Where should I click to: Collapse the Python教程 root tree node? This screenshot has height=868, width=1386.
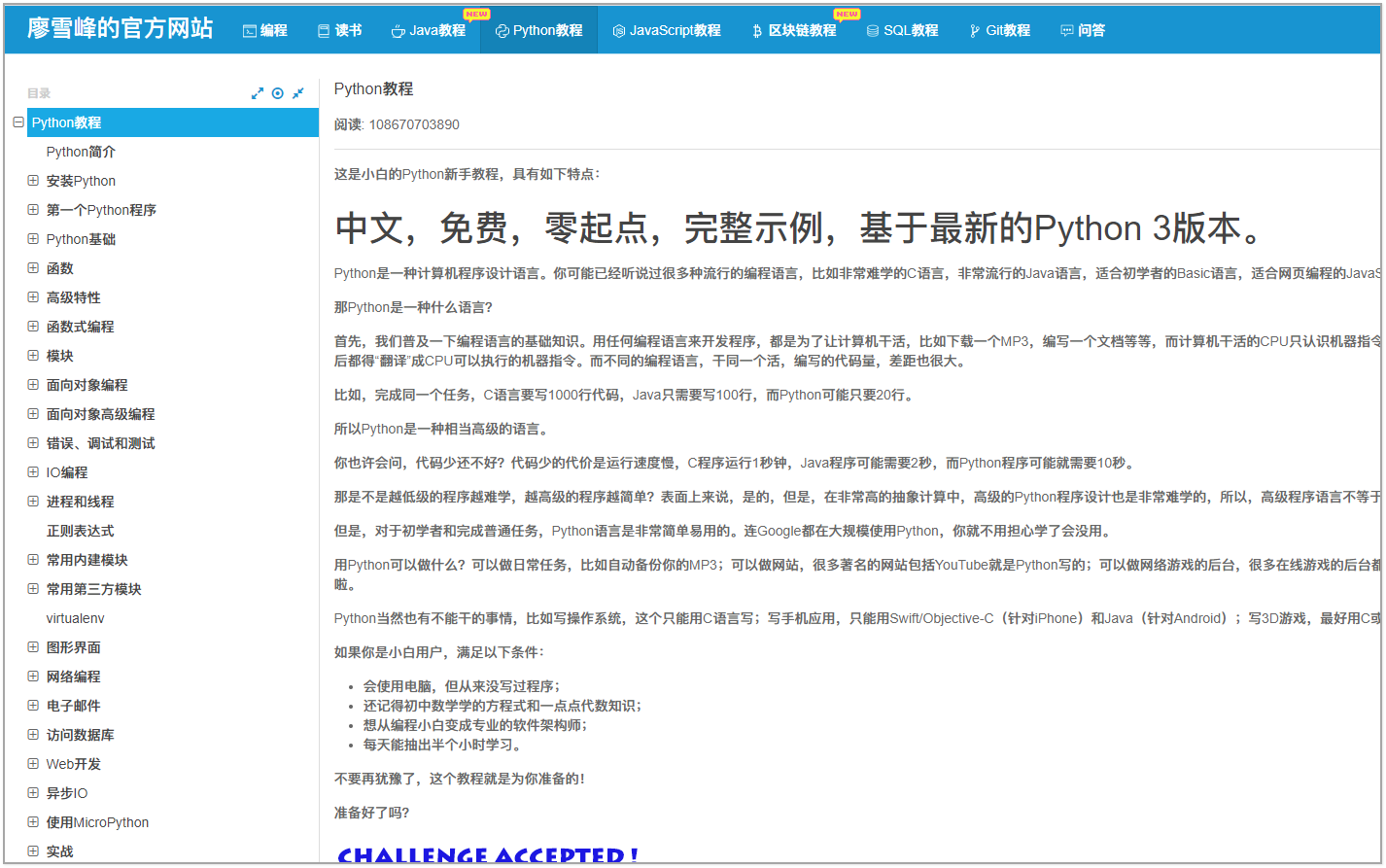[18, 122]
